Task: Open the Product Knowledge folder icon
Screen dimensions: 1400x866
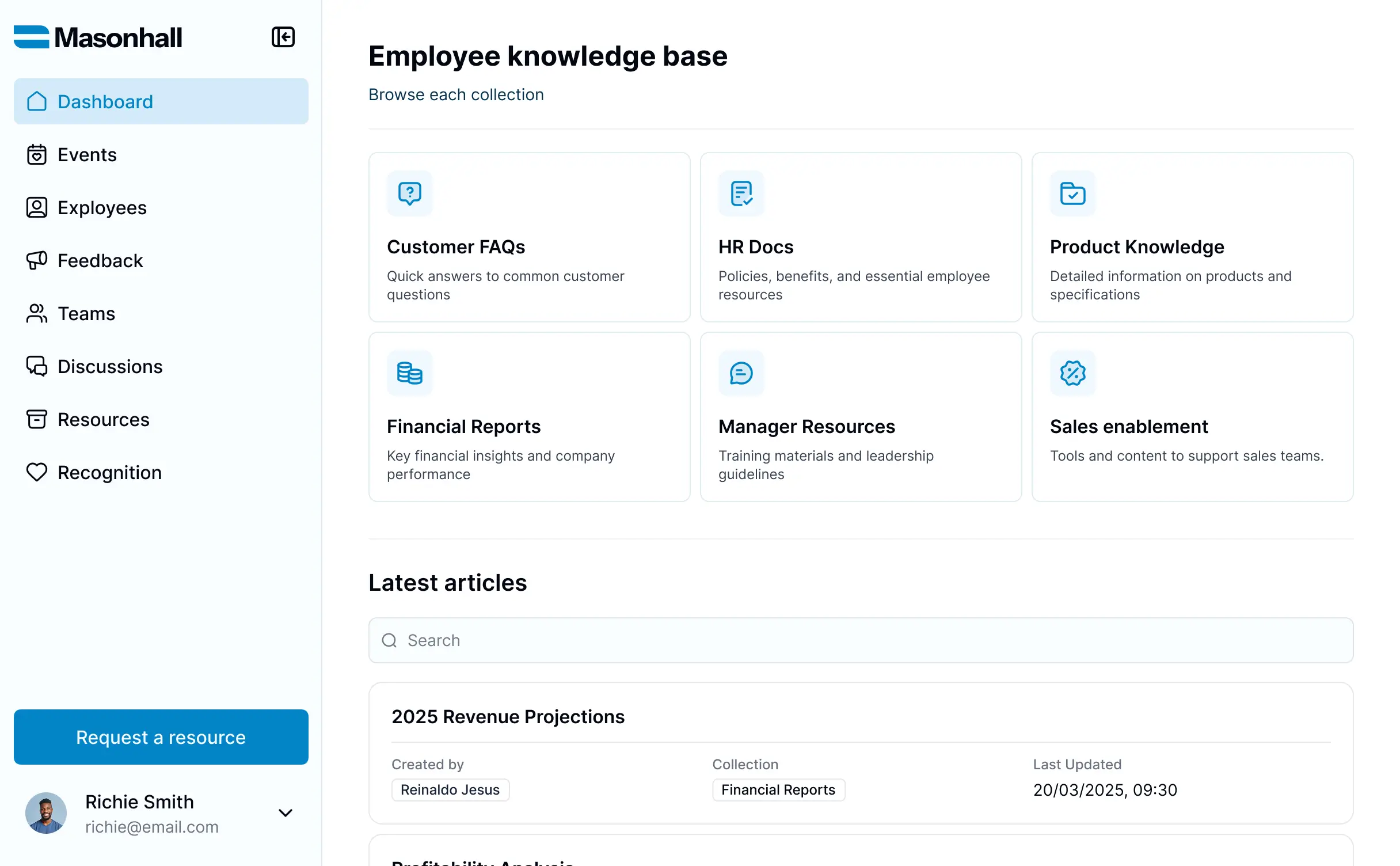Action: (1072, 193)
